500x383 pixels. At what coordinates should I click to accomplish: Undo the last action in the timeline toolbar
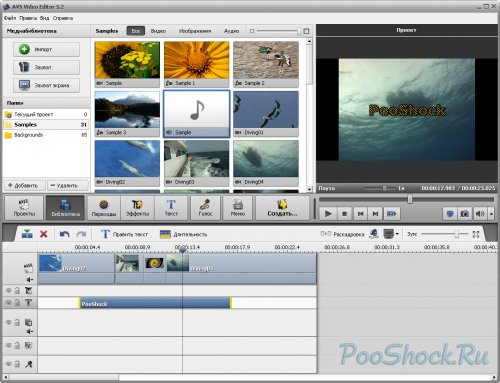[x=64, y=234]
